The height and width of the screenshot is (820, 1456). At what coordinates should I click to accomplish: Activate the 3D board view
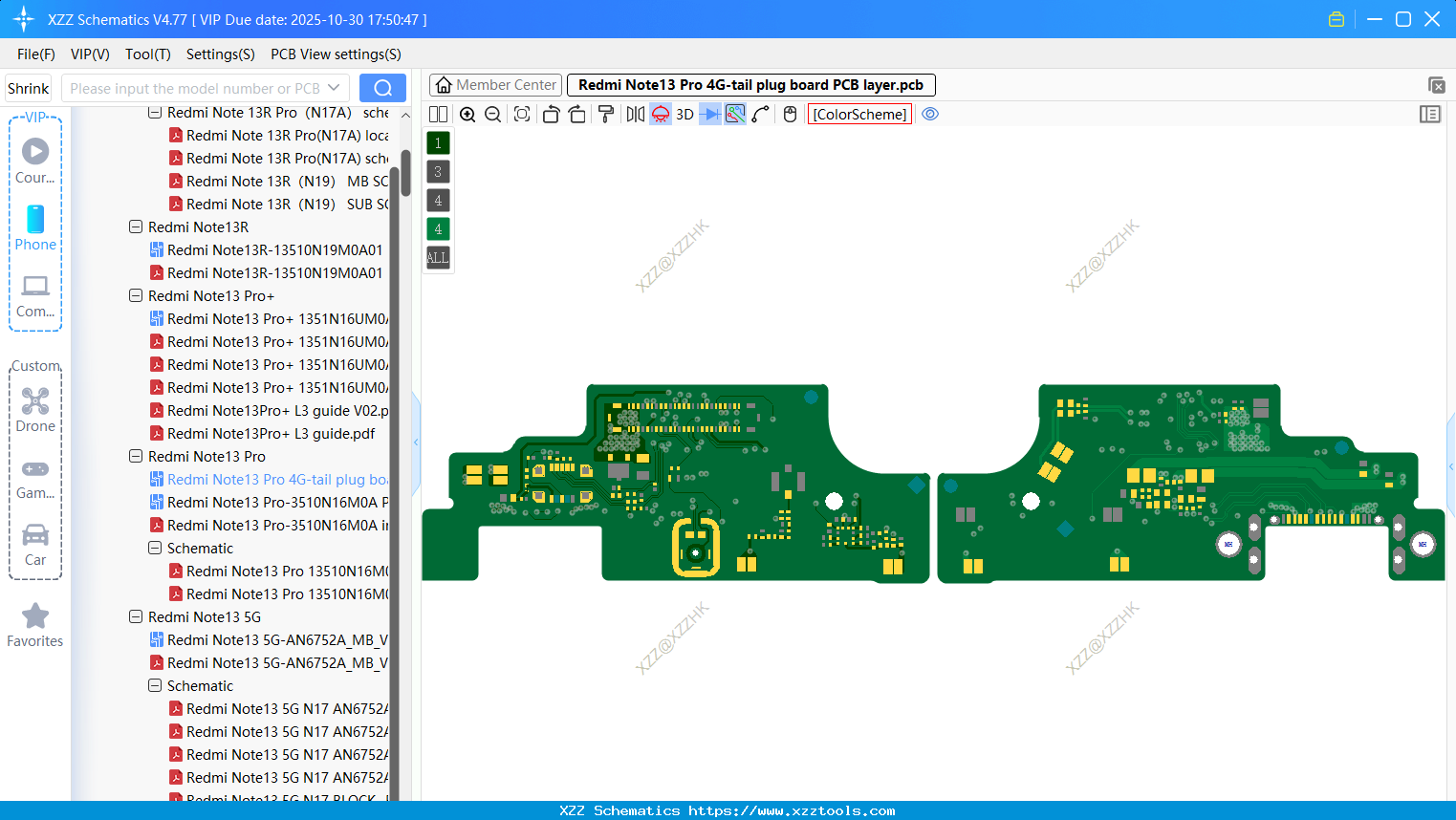click(684, 114)
